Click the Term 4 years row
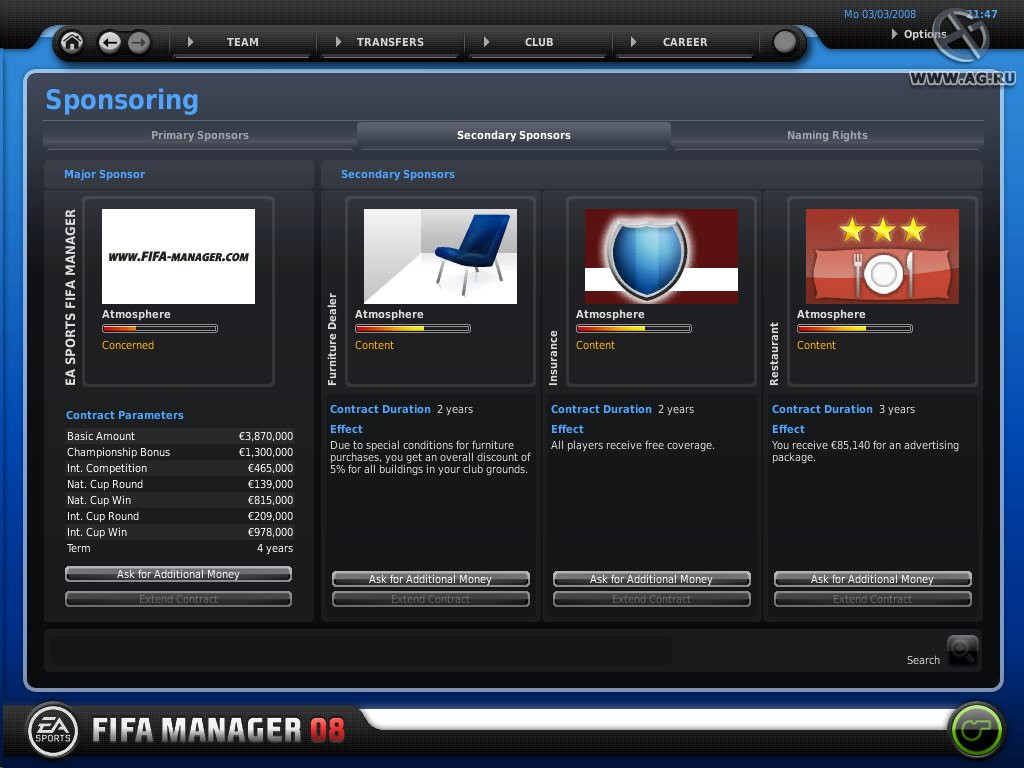 [x=180, y=548]
